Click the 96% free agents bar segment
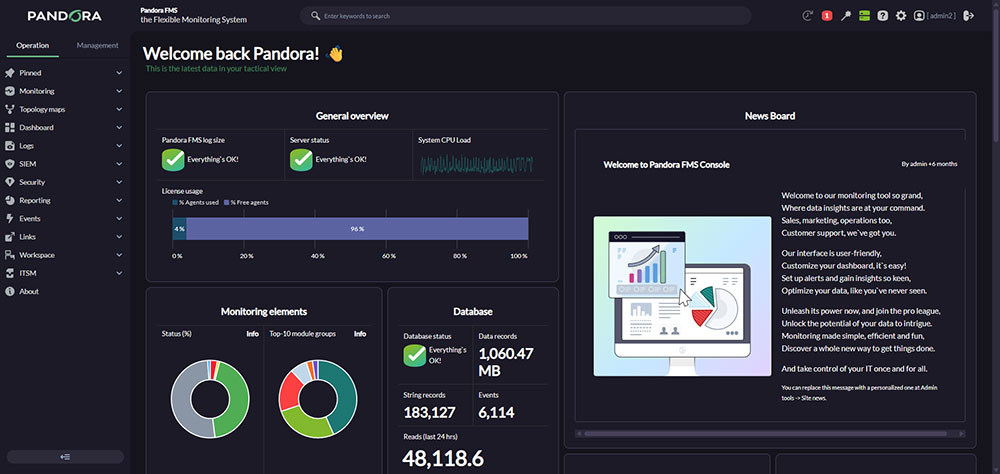The image size is (1000, 474). [357, 228]
